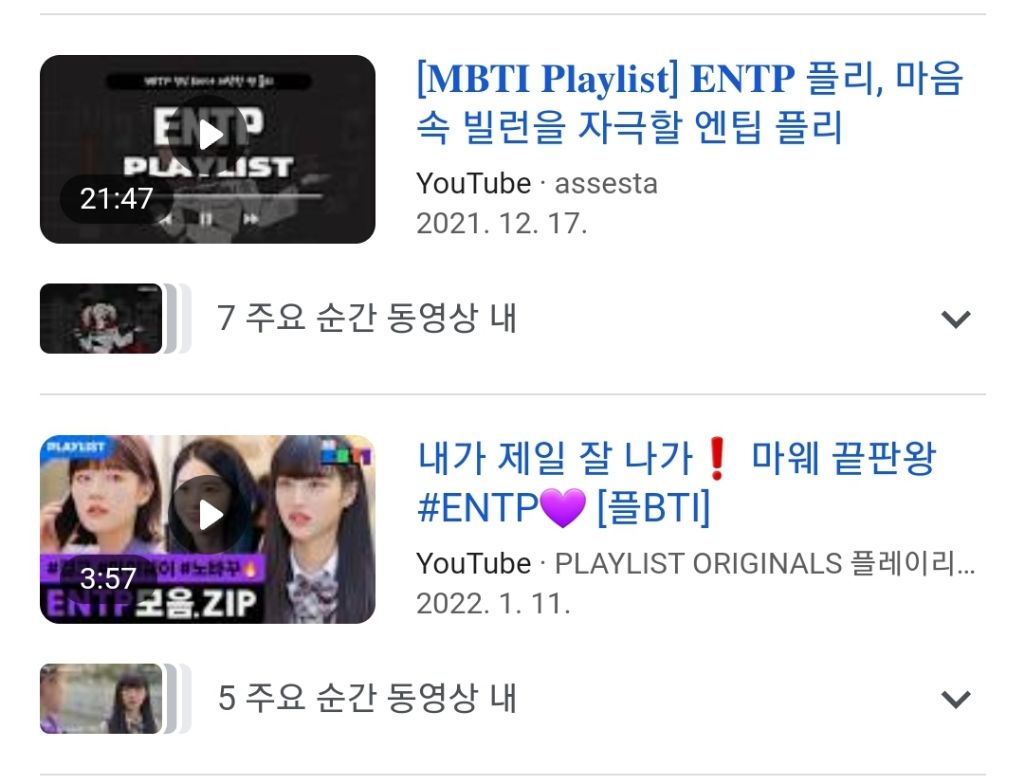Click the 5 주요 순간 동영상 내 label
Viewport: 1024px width, 784px height.
pyautogui.click(x=367, y=698)
